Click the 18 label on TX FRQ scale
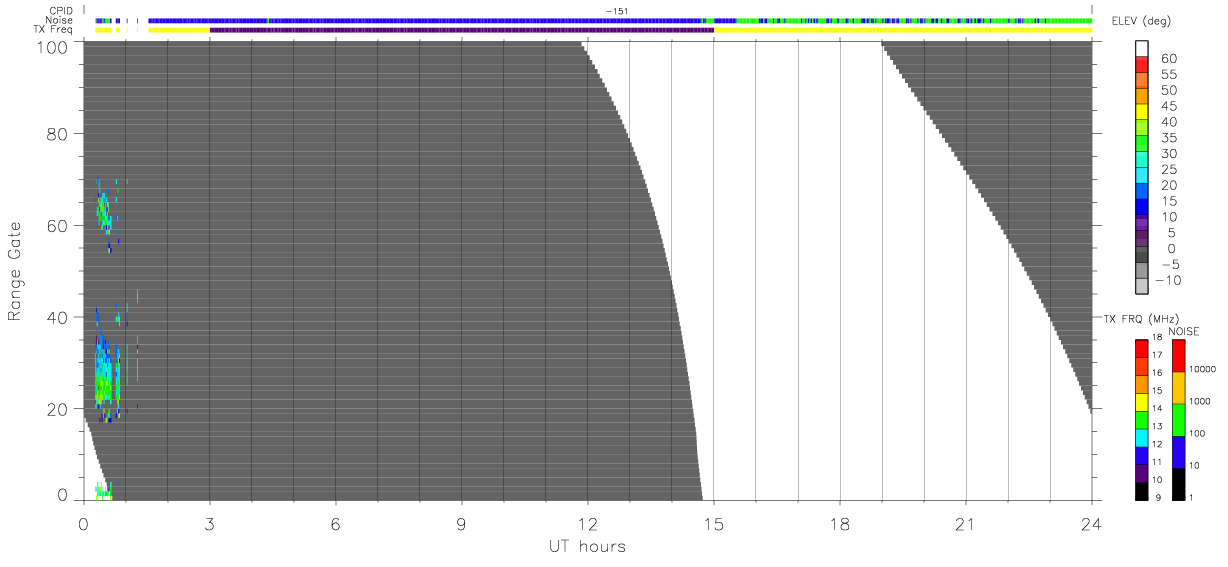Image resolution: width=1228 pixels, height=567 pixels. [x=1157, y=338]
